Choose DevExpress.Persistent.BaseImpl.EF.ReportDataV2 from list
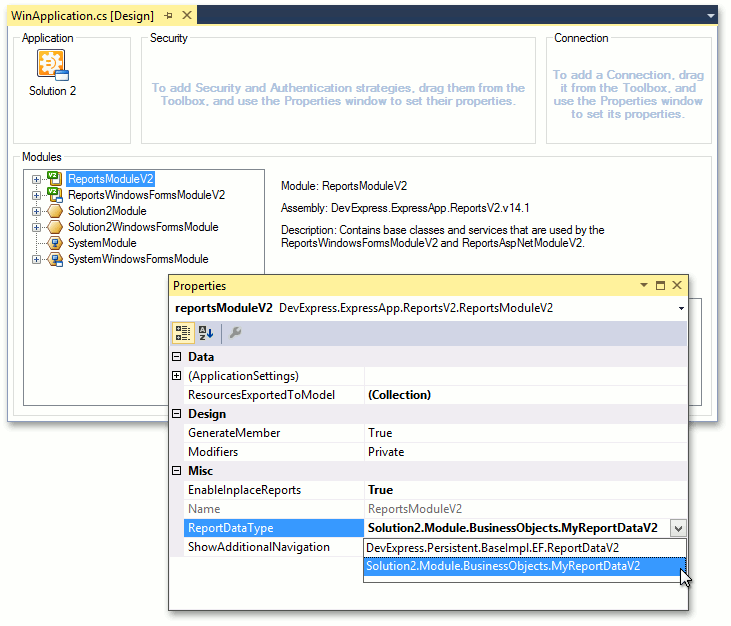731x626 pixels. 524,548
